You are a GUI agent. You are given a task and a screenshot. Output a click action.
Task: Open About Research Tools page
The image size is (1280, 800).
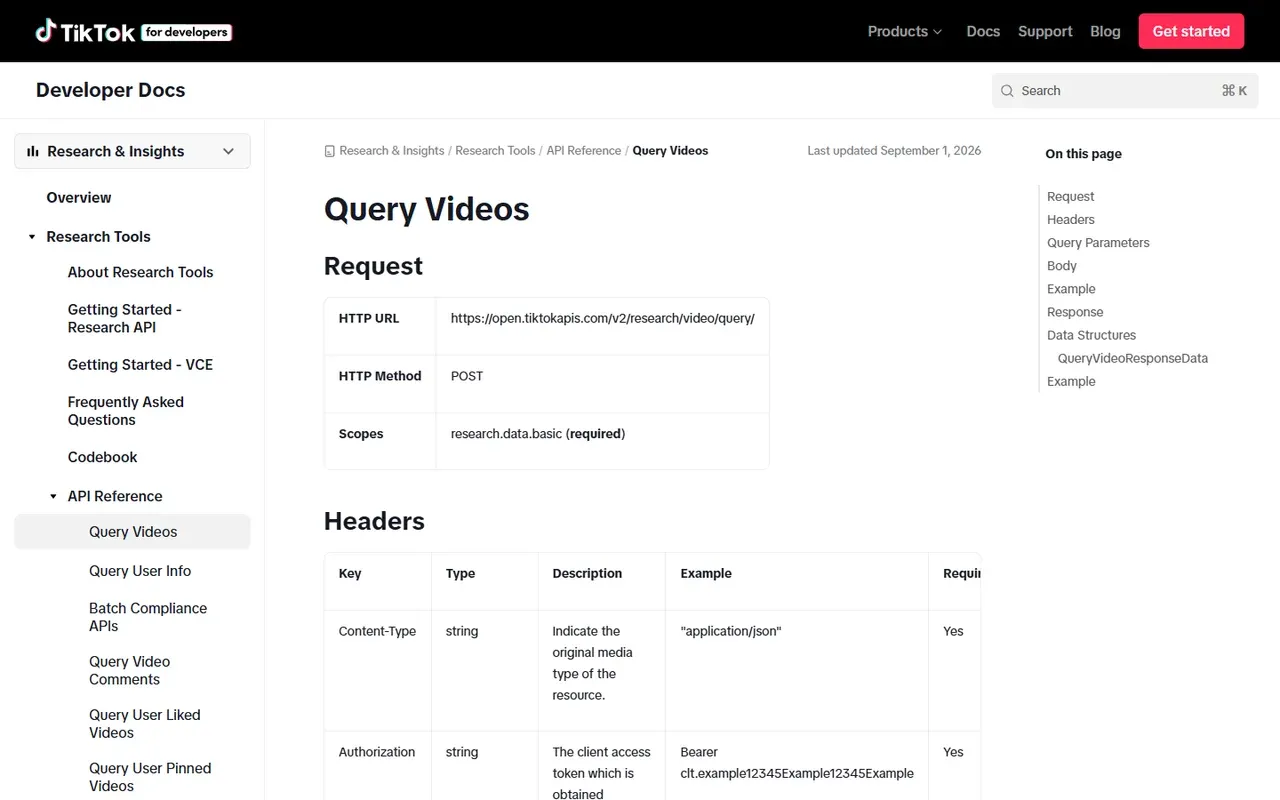click(141, 272)
